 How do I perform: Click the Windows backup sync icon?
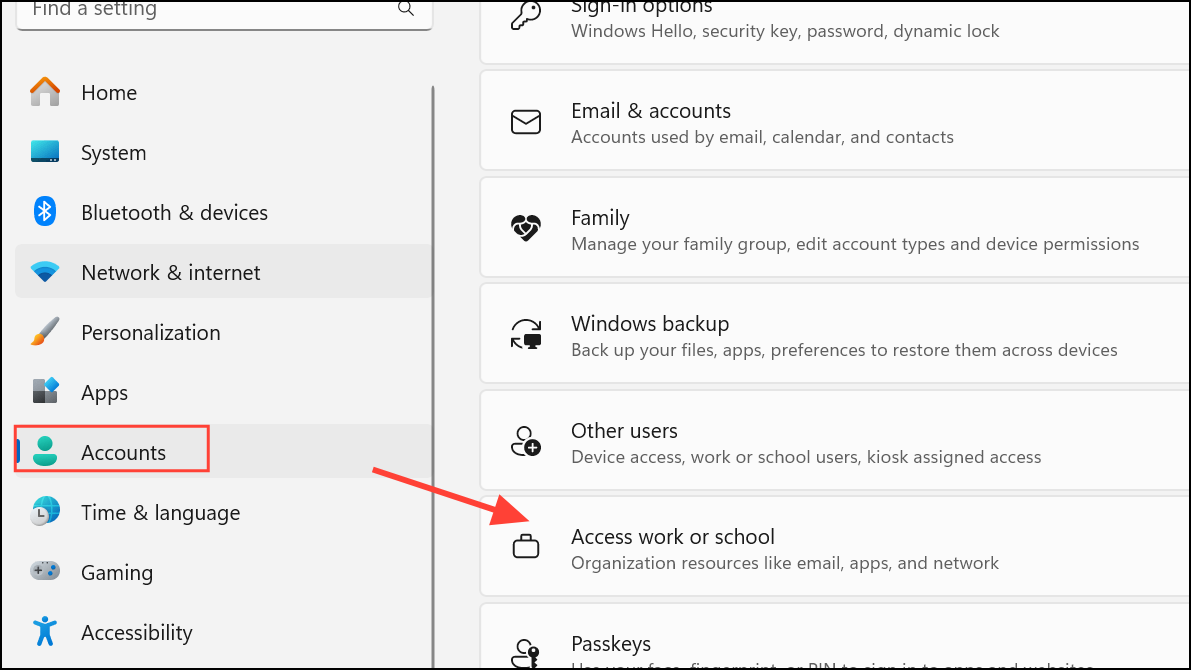526,334
